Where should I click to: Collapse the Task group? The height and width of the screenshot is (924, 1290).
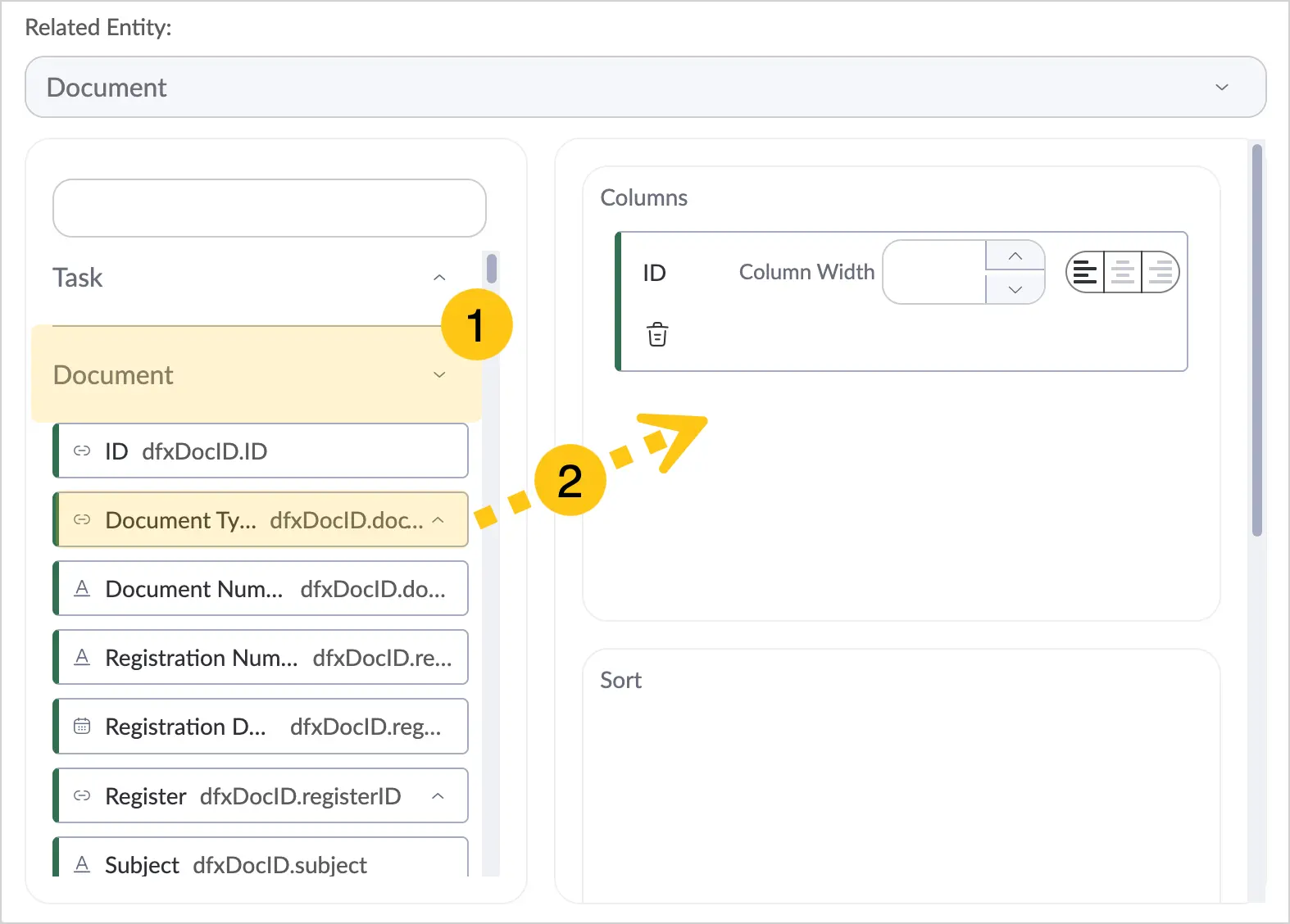439,278
